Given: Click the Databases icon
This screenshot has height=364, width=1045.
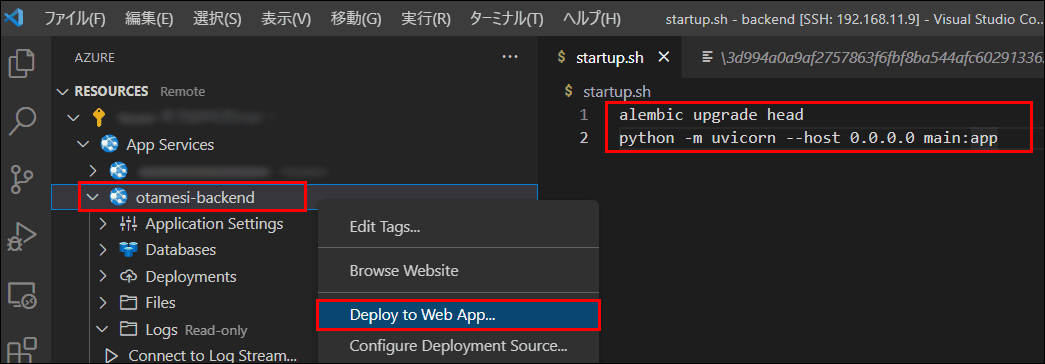Looking at the screenshot, I should (x=129, y=250).
